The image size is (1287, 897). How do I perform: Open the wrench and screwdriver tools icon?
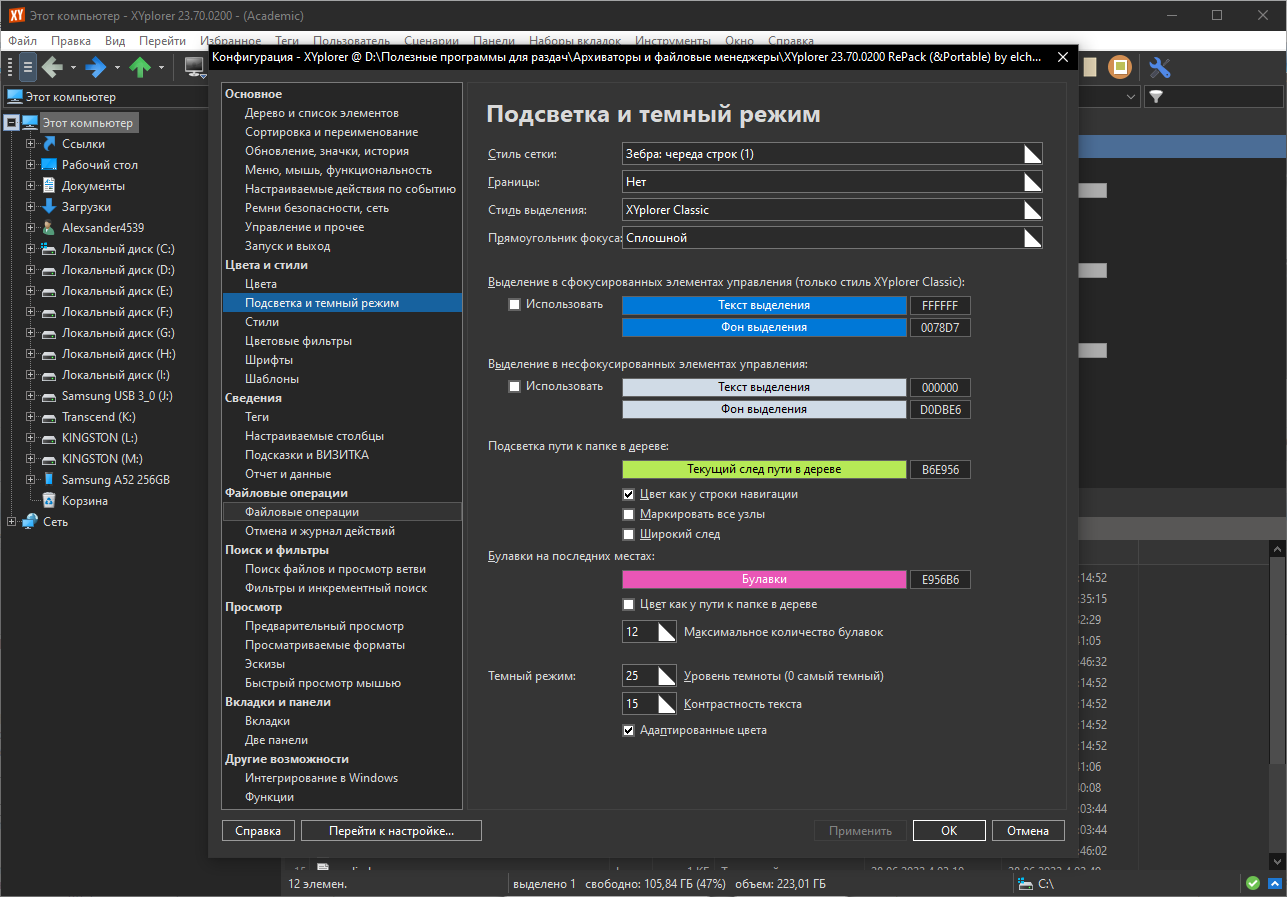coord(1159,68)
